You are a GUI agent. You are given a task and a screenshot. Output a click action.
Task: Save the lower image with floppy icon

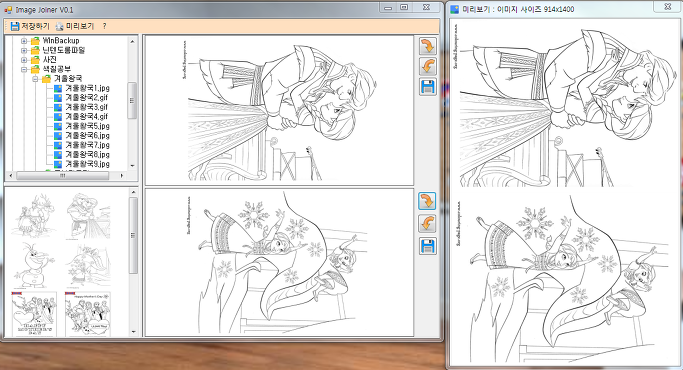click(427, 246)
